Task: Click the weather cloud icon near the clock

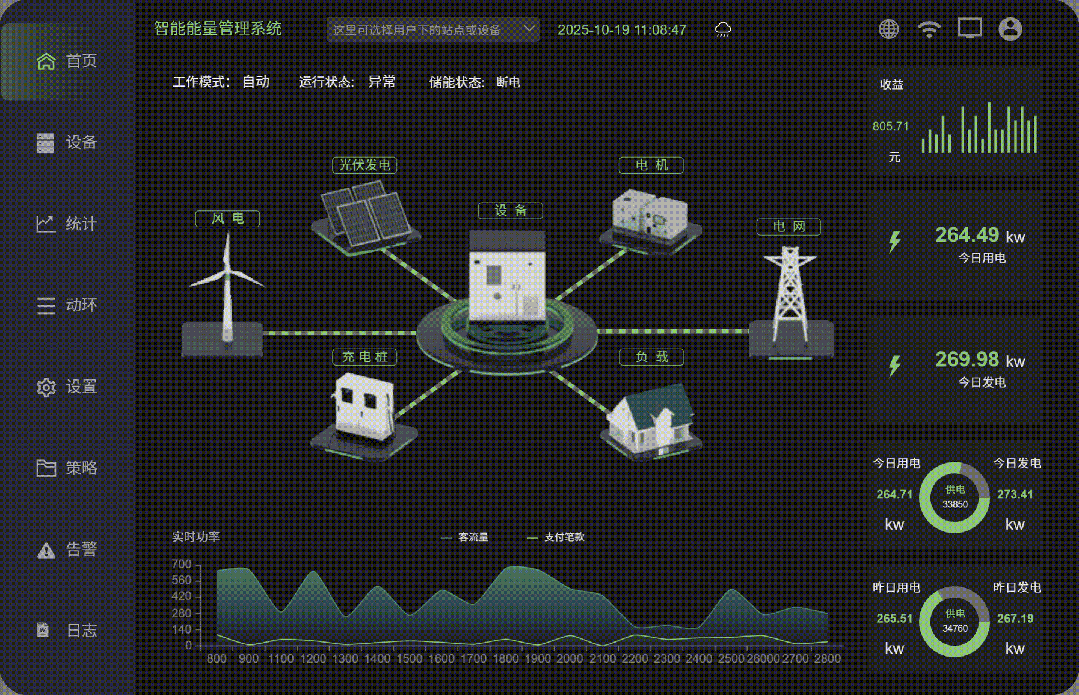Action: point(721,30)
